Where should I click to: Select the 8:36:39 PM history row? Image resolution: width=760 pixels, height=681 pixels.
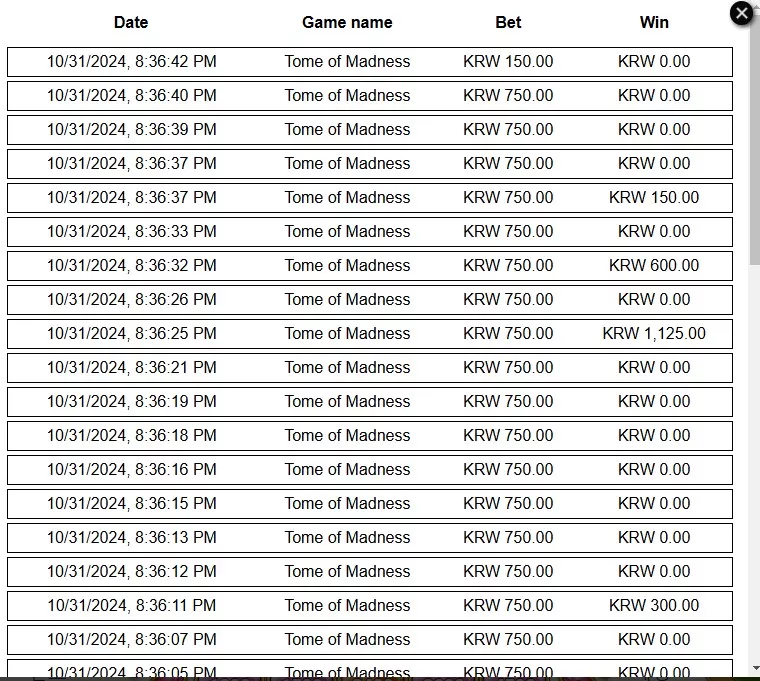[x=370, y=129]
